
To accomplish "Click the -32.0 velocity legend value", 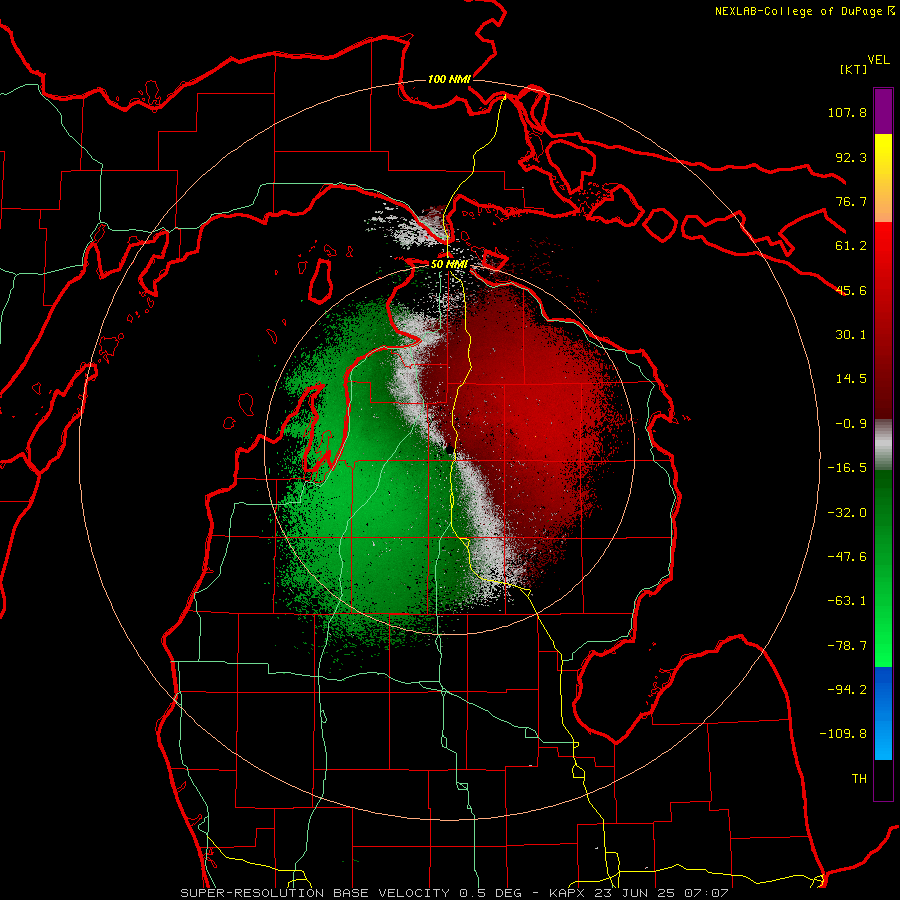I will (847, 513).
